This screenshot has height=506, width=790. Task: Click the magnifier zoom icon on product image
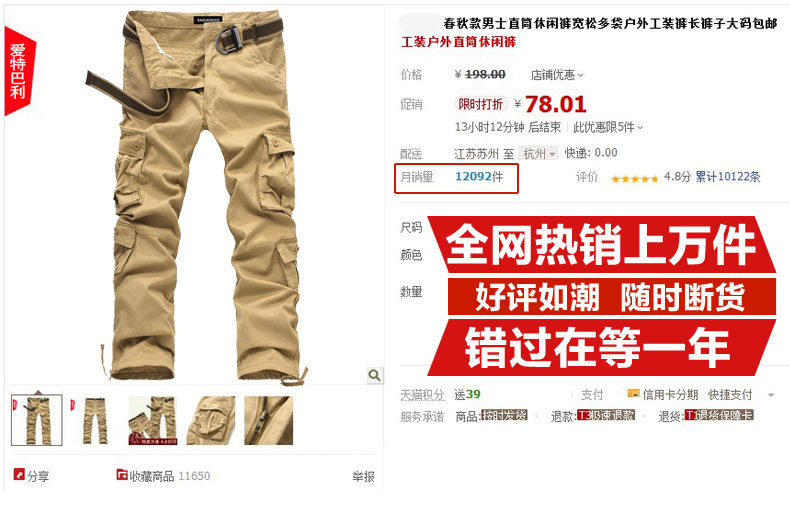tap(374, 375)
